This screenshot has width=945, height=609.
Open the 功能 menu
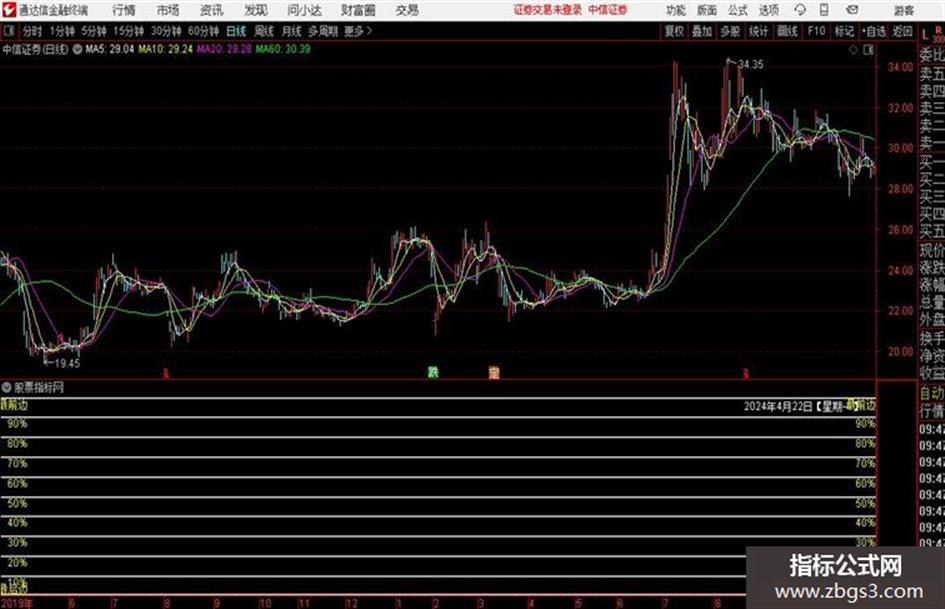676,10
